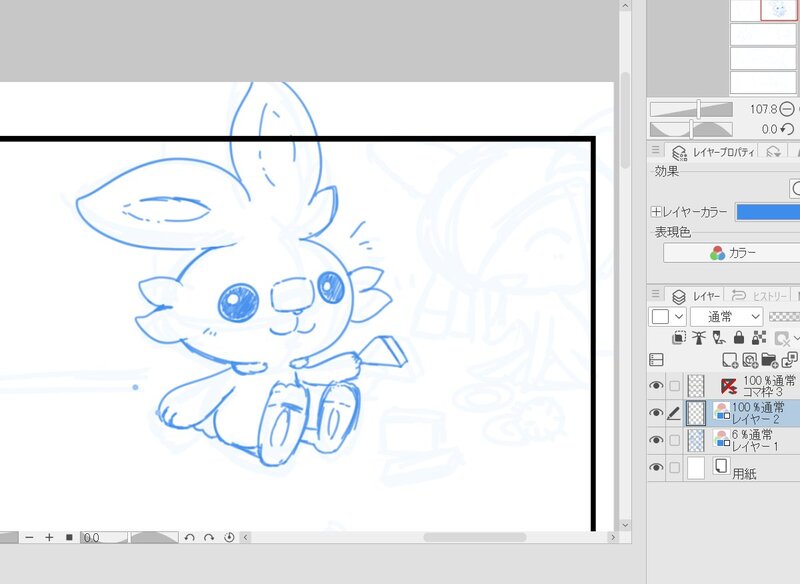Image resolution: width=800 pixels, height=584 pixels.
Task: Hide the 用紙 paper layer
Action: tap(656, 467)
